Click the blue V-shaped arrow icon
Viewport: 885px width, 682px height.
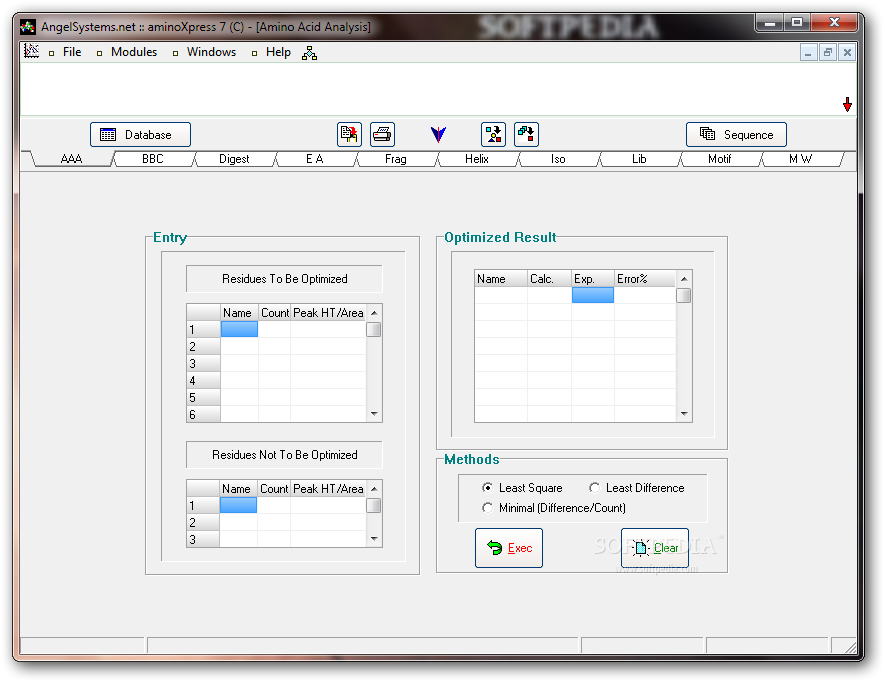(x=438, y=134)
